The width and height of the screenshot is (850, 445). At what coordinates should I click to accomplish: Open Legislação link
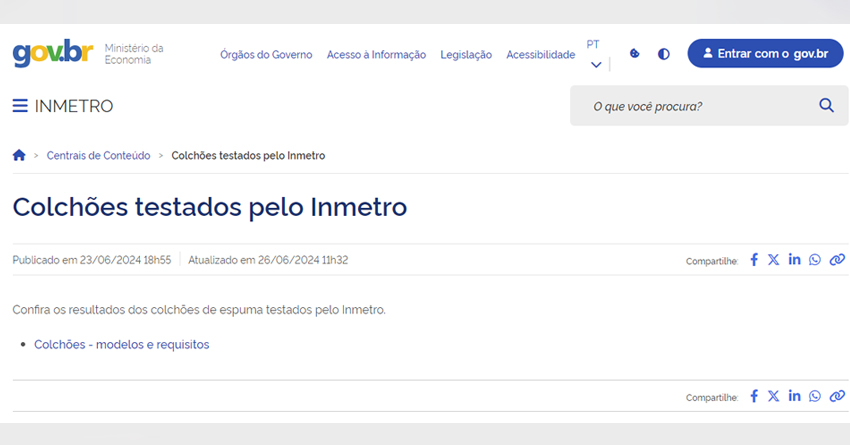pos(466,55)
